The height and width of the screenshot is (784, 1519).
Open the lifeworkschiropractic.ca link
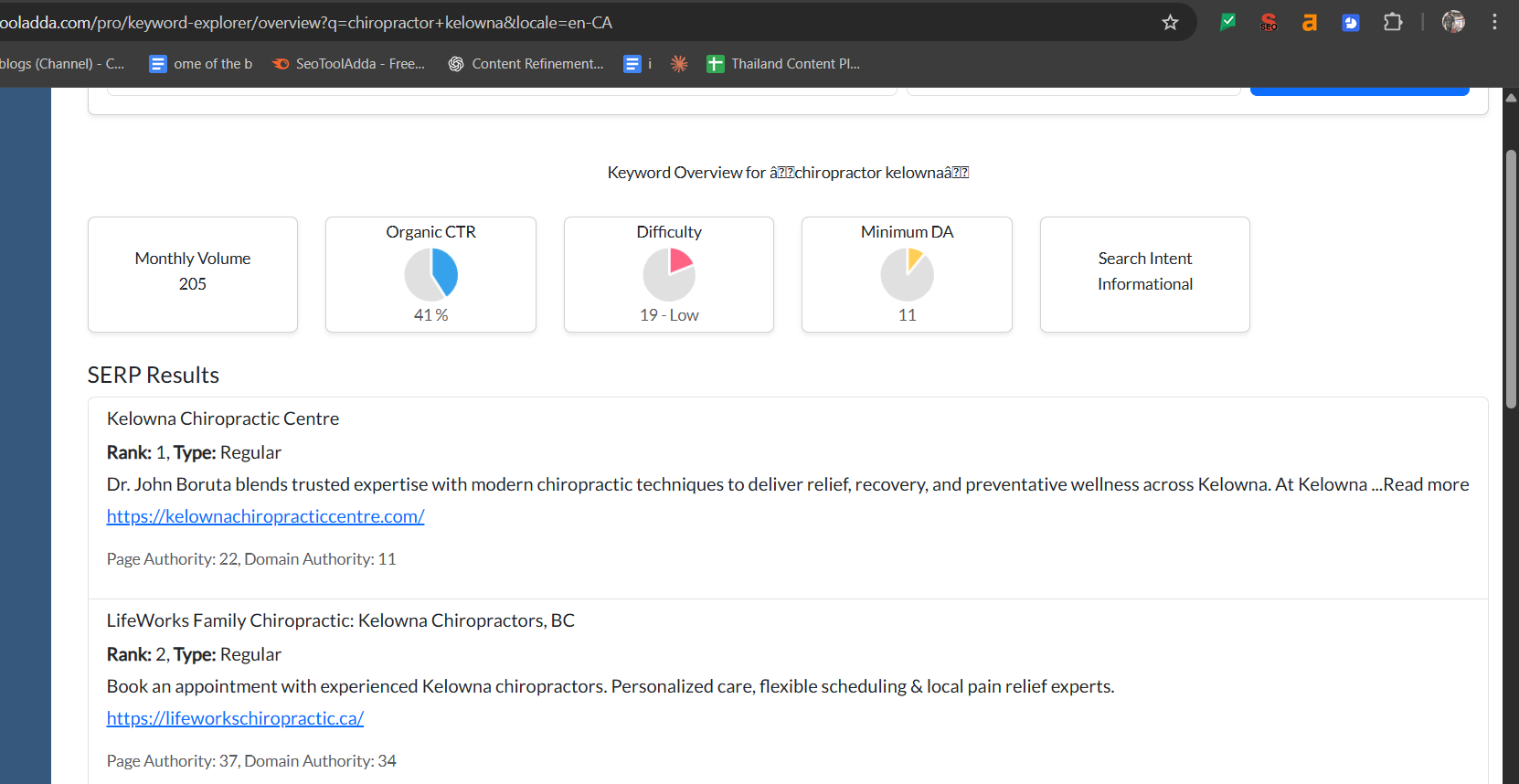tap(235, 718)
